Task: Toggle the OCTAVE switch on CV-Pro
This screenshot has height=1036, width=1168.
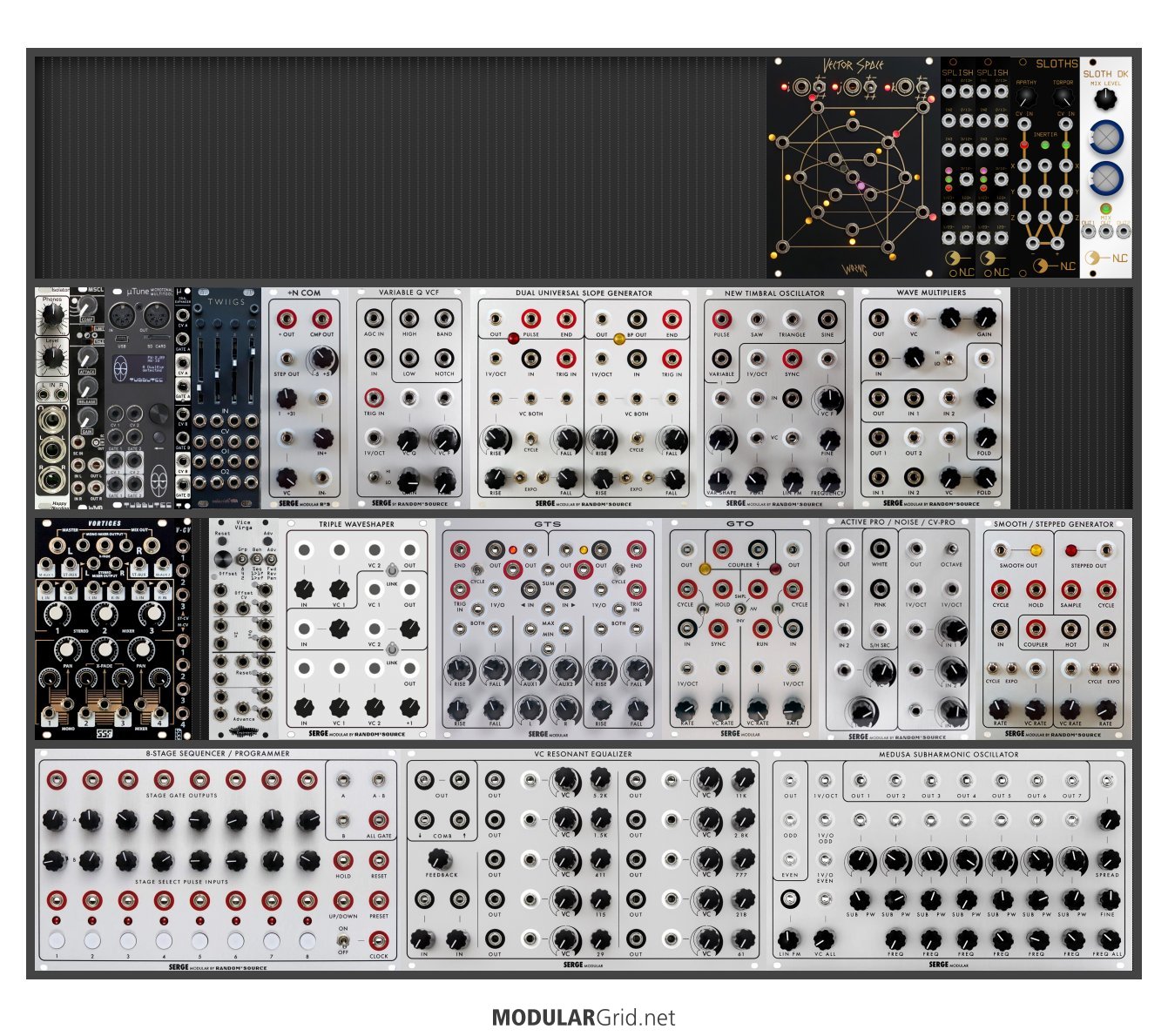Action: [951, 549]
